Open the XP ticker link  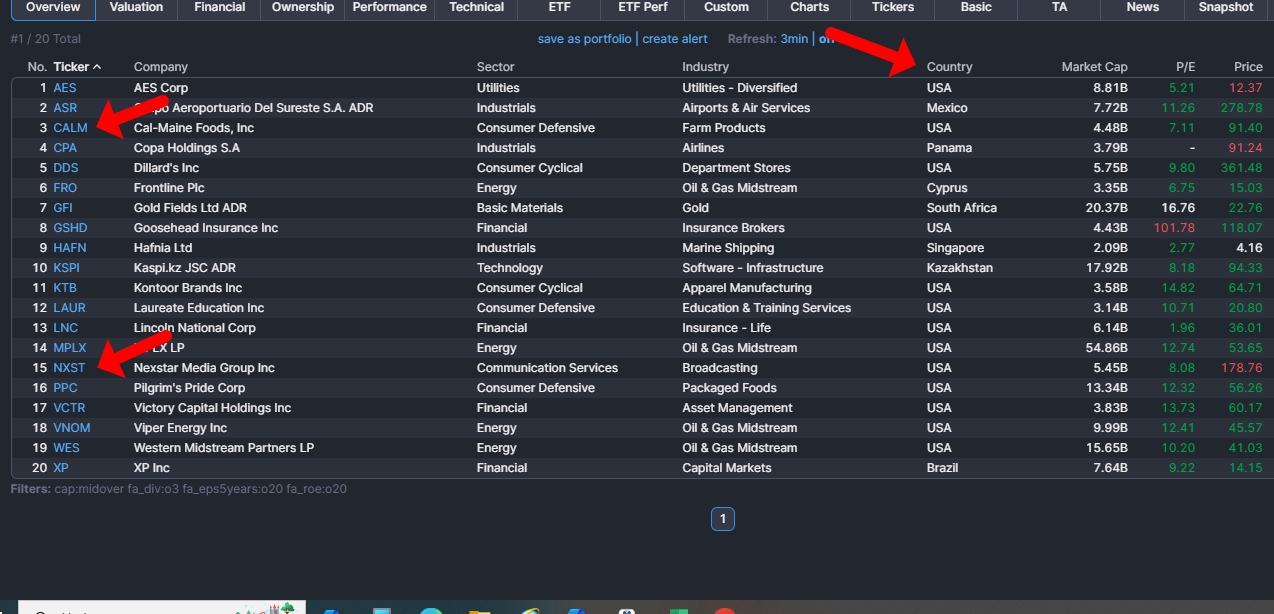click(x=61, y=468)
